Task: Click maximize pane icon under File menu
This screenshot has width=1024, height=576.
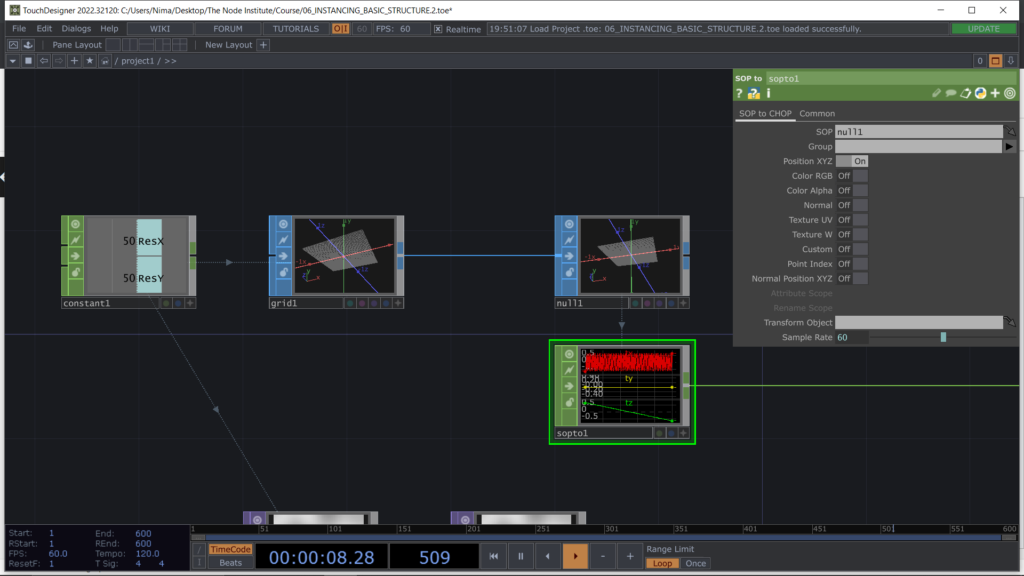Action: tap(13, 44)
